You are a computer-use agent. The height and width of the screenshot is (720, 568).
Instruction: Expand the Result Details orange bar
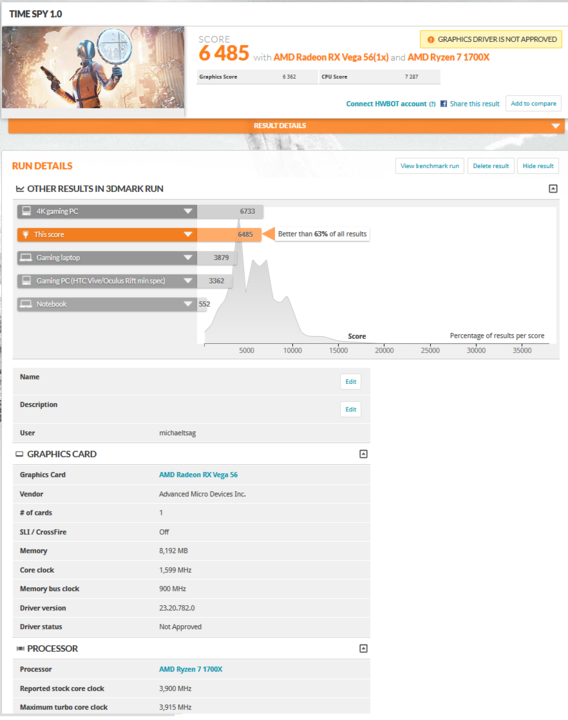556,126
